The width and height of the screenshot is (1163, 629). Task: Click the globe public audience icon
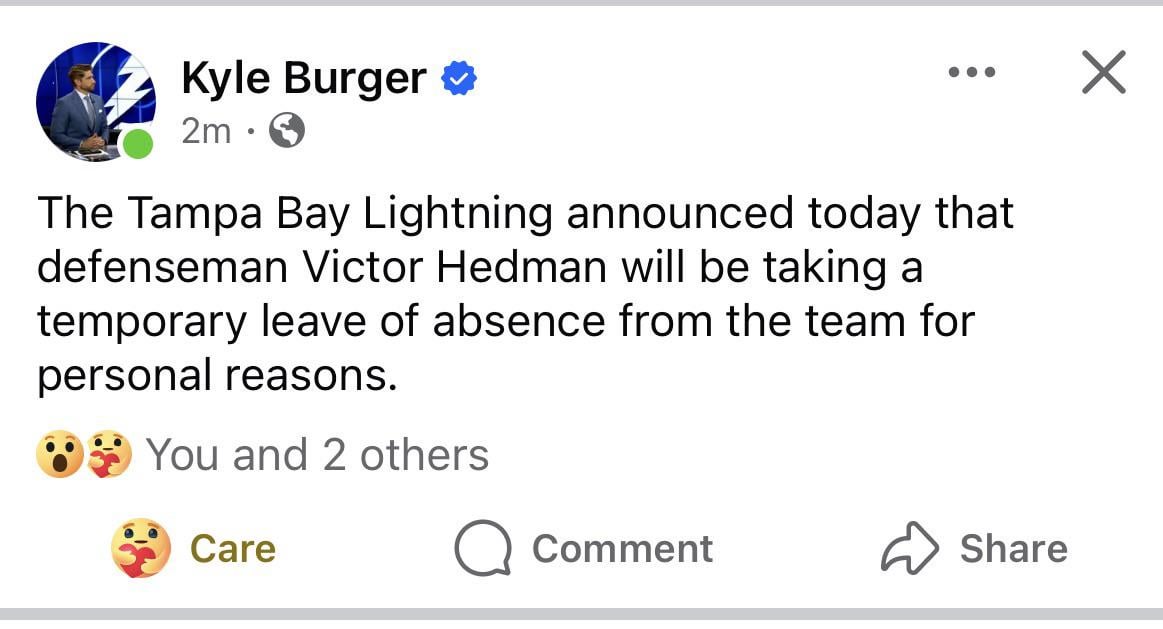tap(287, 131)
